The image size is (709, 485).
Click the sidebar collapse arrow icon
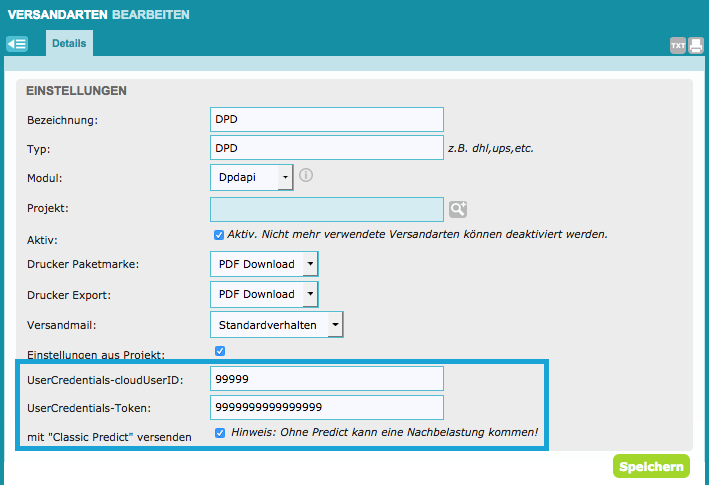point(17,44)
